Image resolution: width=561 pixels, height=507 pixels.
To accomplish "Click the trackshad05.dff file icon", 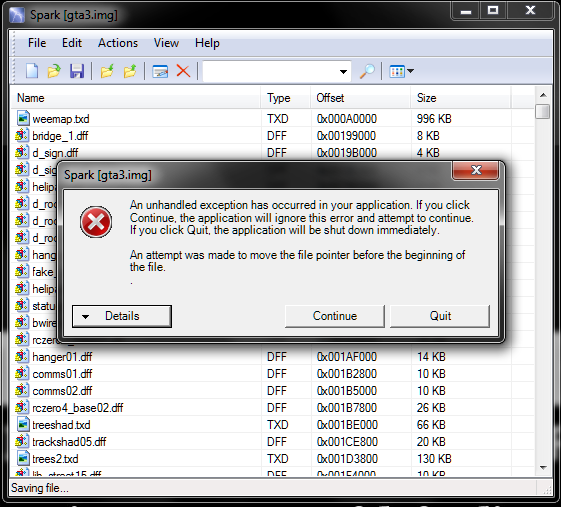I will point(21,441).
